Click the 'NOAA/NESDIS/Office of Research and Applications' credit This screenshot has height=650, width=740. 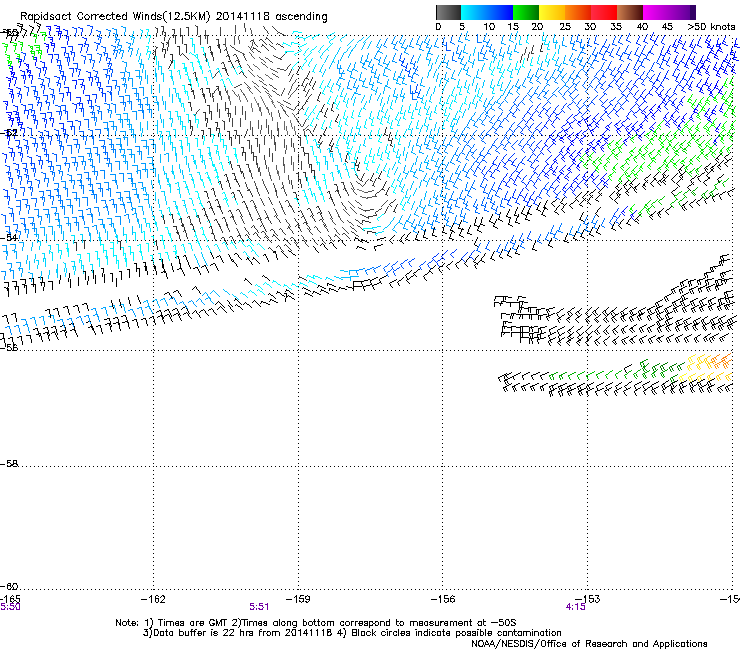point(589,644)
